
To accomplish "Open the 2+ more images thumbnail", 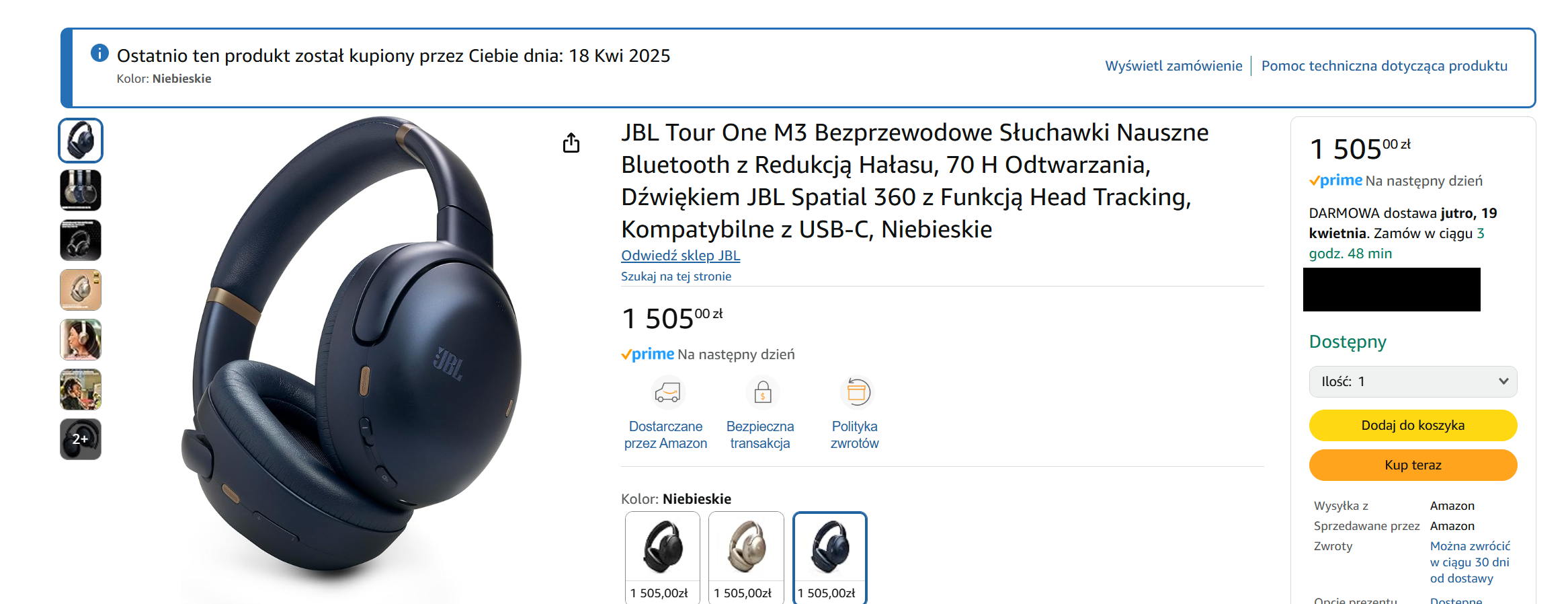I will pos(81,439).
